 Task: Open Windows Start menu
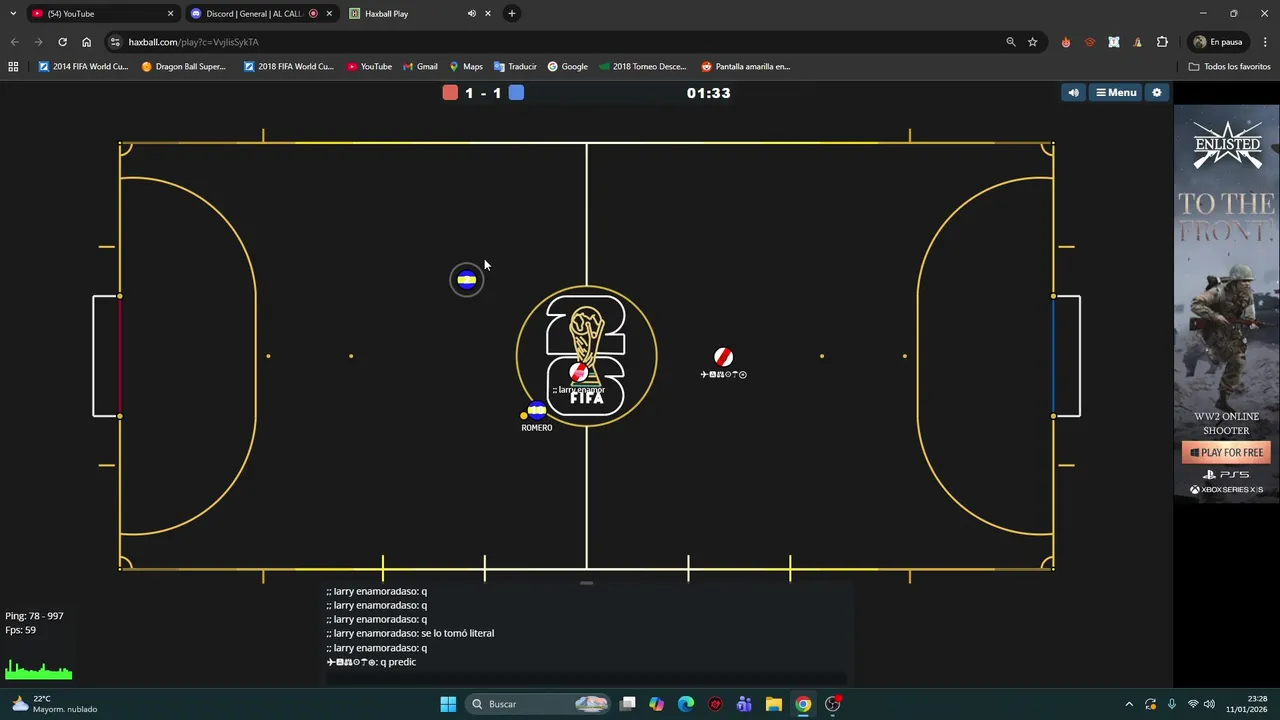[x=448, y=704]
